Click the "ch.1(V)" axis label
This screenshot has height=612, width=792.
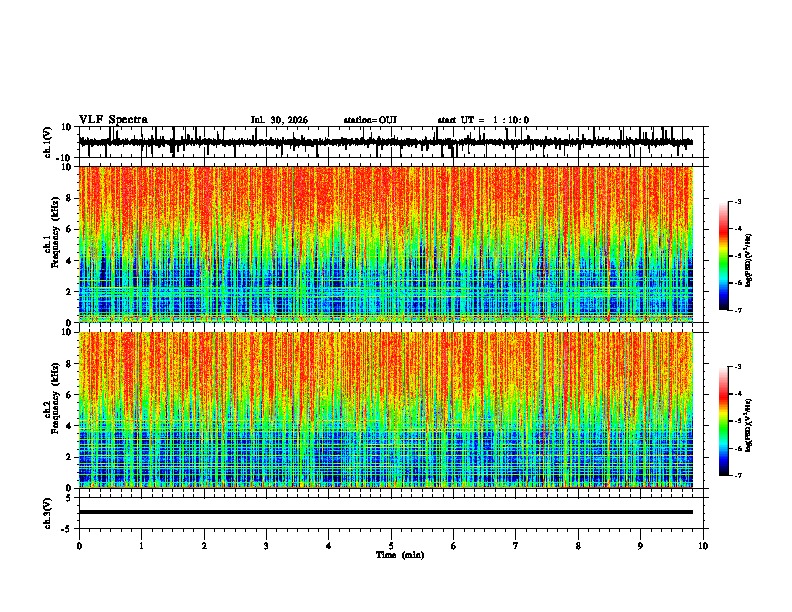tap(47, 142)
